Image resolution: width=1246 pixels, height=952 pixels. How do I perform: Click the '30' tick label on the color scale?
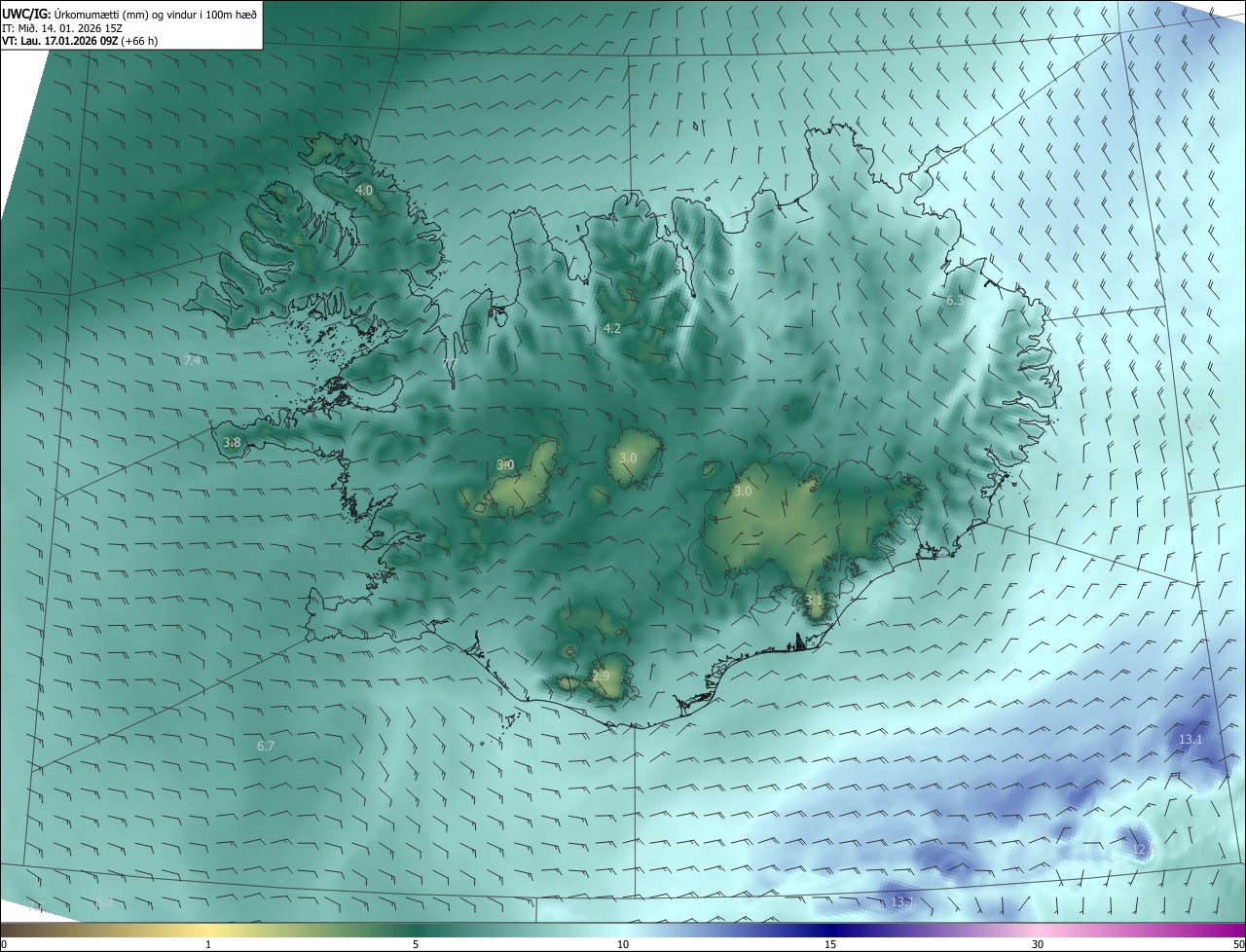1038,944
